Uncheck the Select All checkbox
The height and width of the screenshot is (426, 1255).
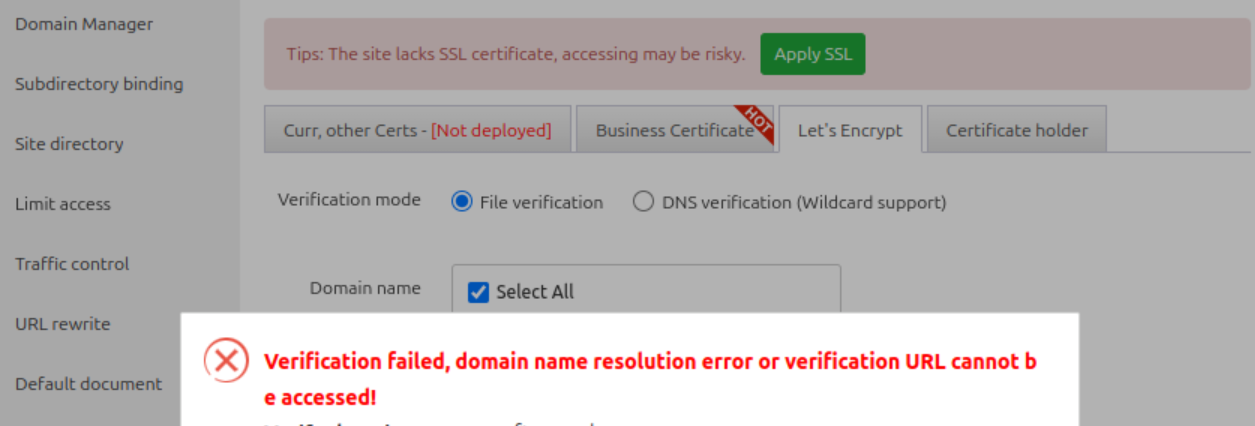[479, 292]
